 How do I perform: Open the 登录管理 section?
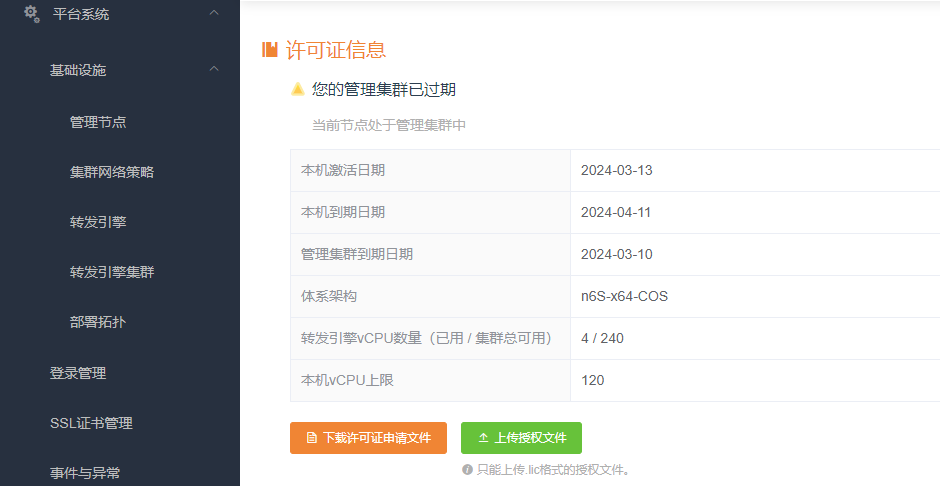coord(78,373)
